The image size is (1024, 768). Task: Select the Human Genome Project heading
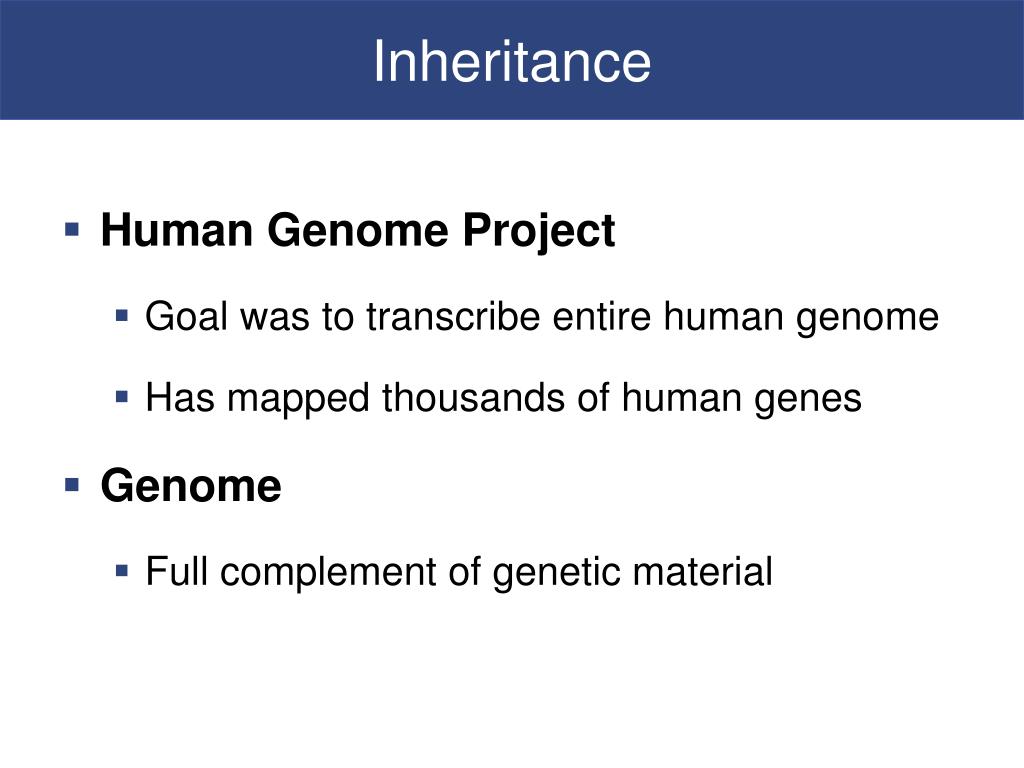[x=357, y=231]
